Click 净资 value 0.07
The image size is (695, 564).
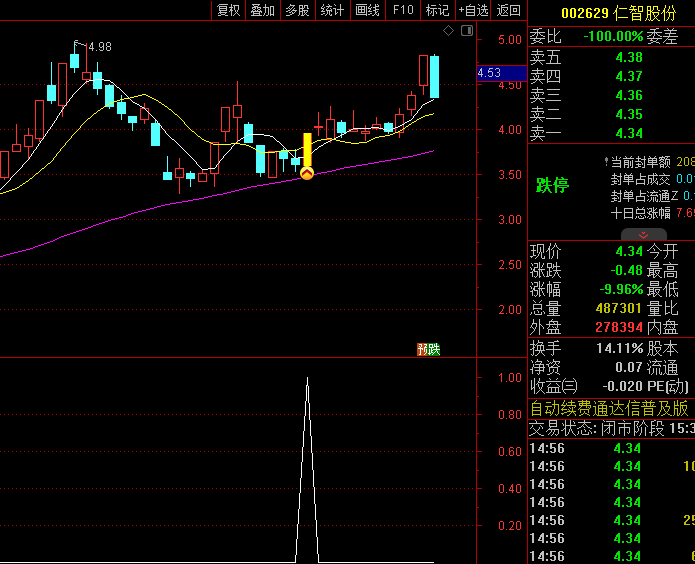click(x=629, y=367)
